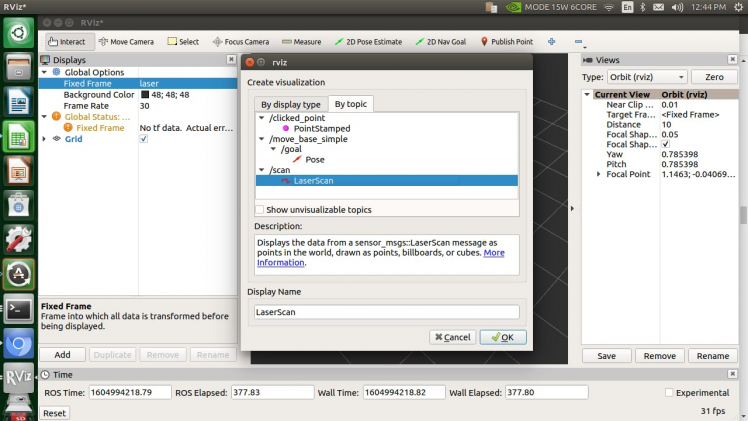Image resolution: width=748 pixels, height=421 pixels.
Task: Click the blue minus remove-tool icon
Action: tap(578, 42)
